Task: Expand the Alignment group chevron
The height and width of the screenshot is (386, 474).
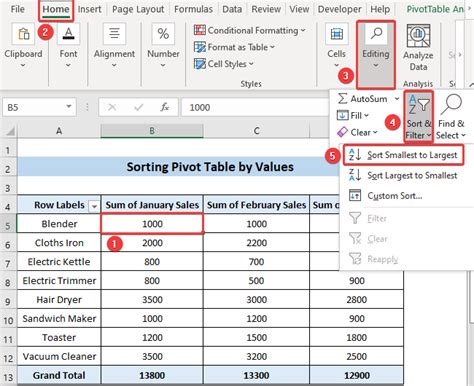Action: pos(114,66)
